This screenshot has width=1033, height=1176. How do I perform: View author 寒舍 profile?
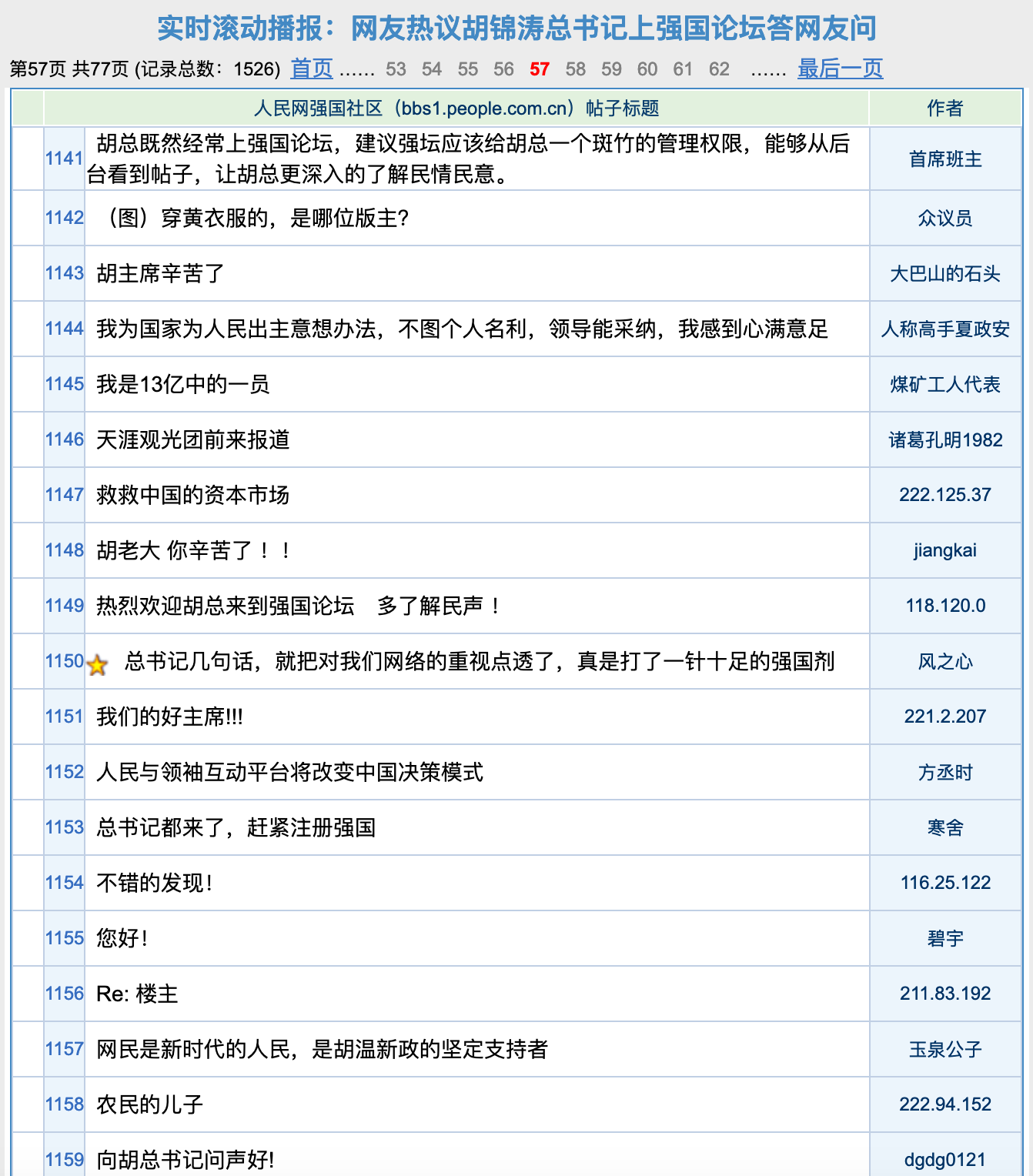click(x=945, y=828)
